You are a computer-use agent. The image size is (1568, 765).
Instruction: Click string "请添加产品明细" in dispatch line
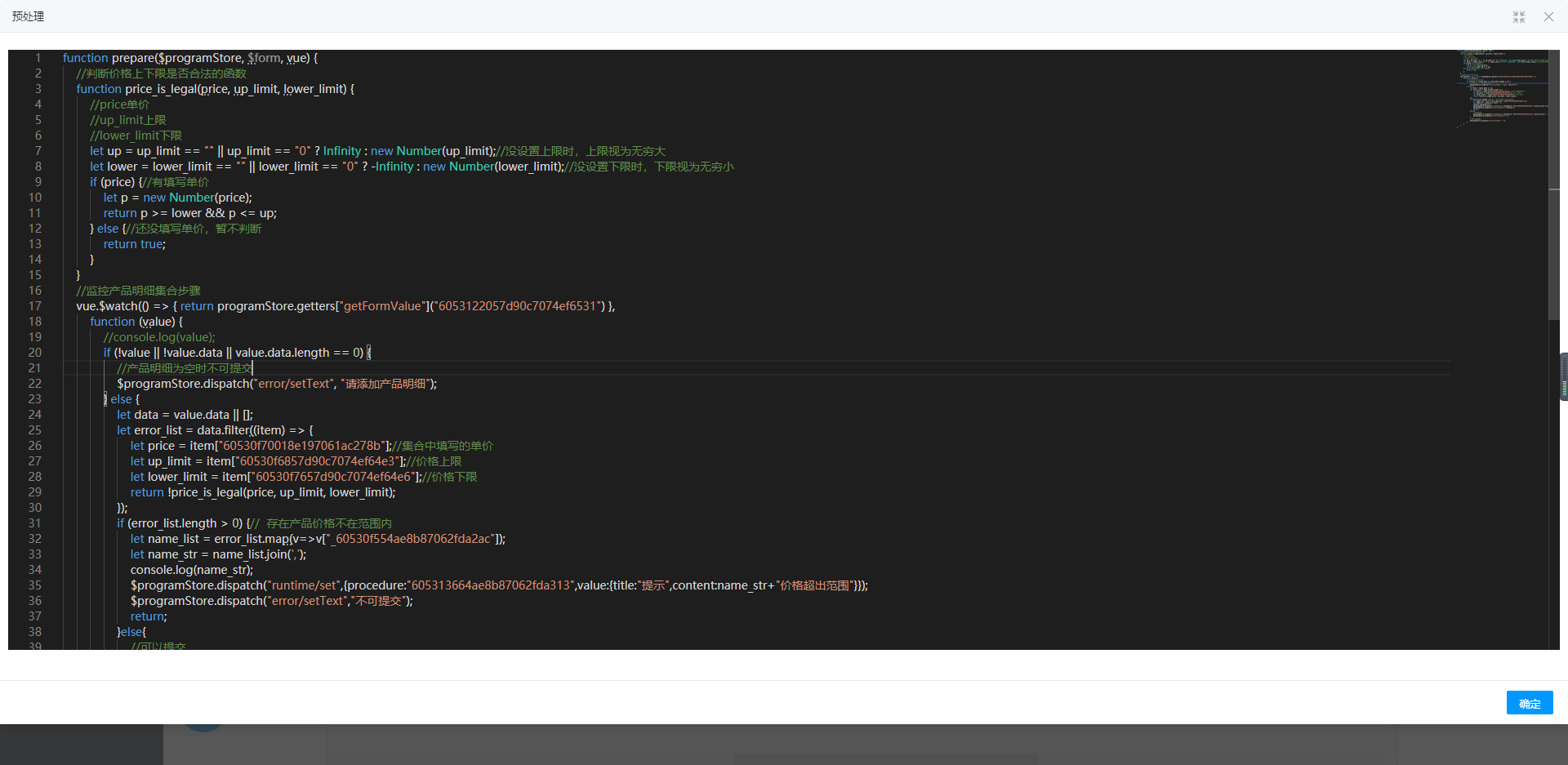[386, 384]
